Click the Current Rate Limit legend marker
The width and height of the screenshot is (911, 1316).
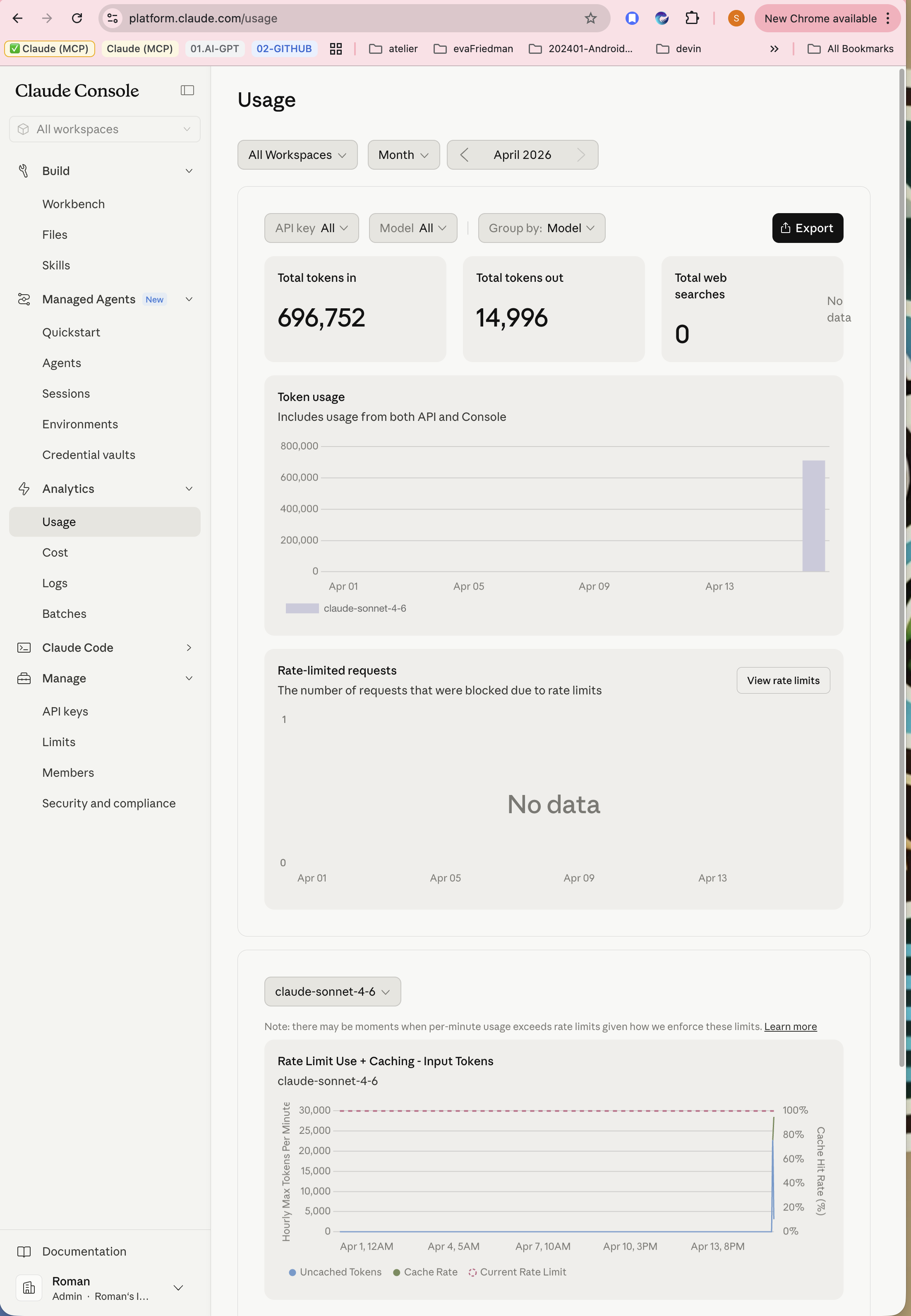(x=472, y=1272)
